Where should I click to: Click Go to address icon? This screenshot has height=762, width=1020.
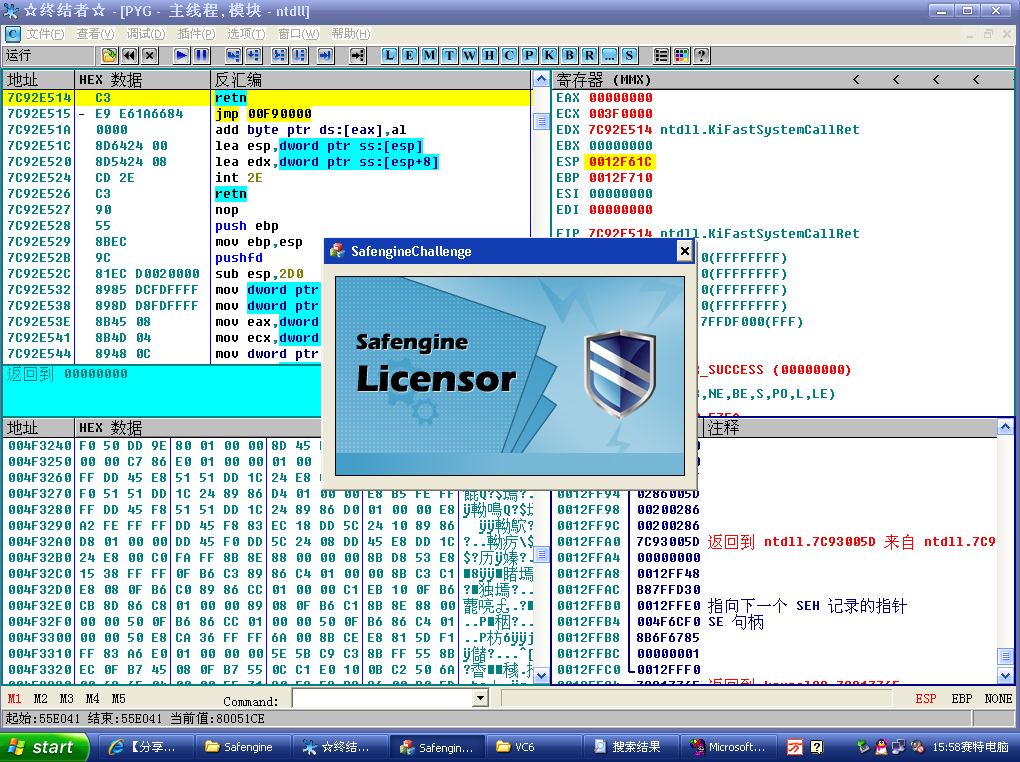[x=357, y=55]
